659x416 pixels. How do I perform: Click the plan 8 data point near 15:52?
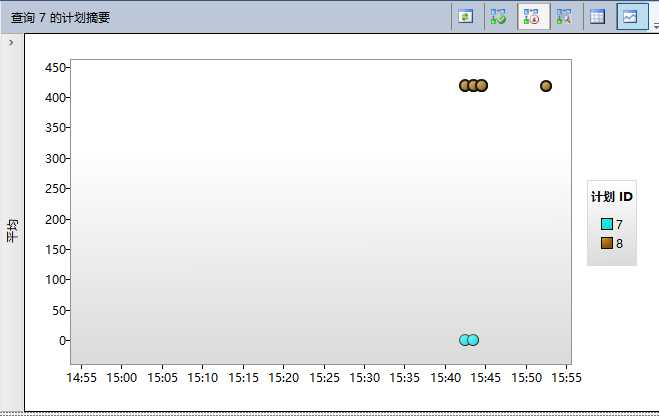pos(546,86)
